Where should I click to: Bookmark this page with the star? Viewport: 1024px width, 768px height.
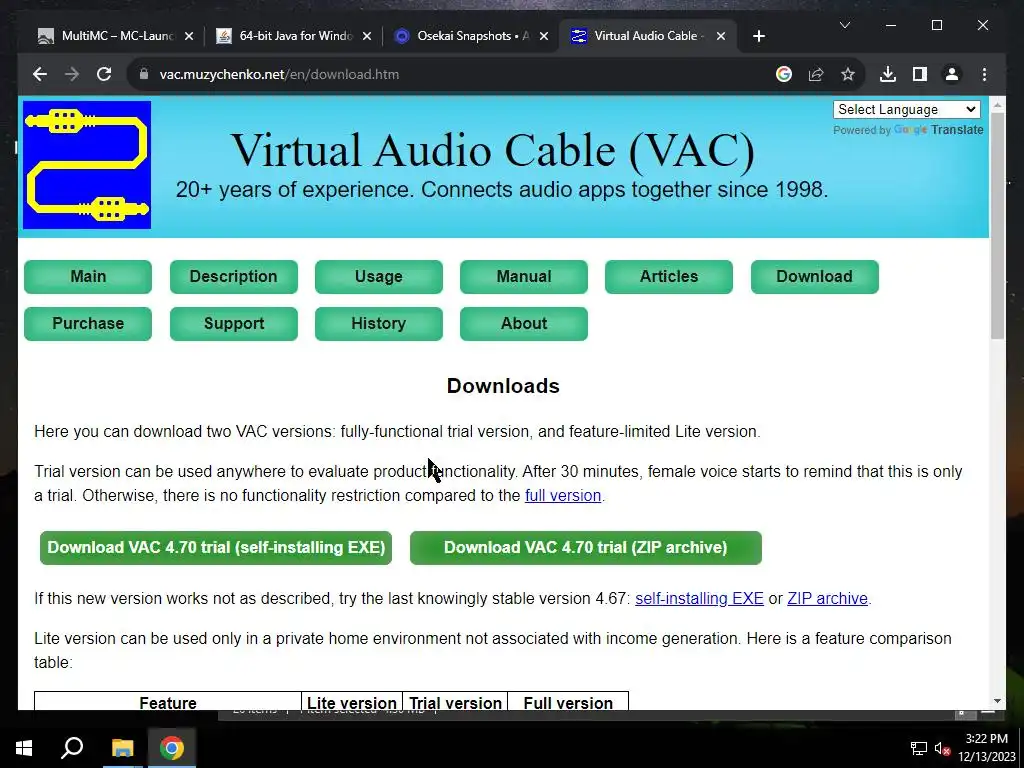click(848, 74)
